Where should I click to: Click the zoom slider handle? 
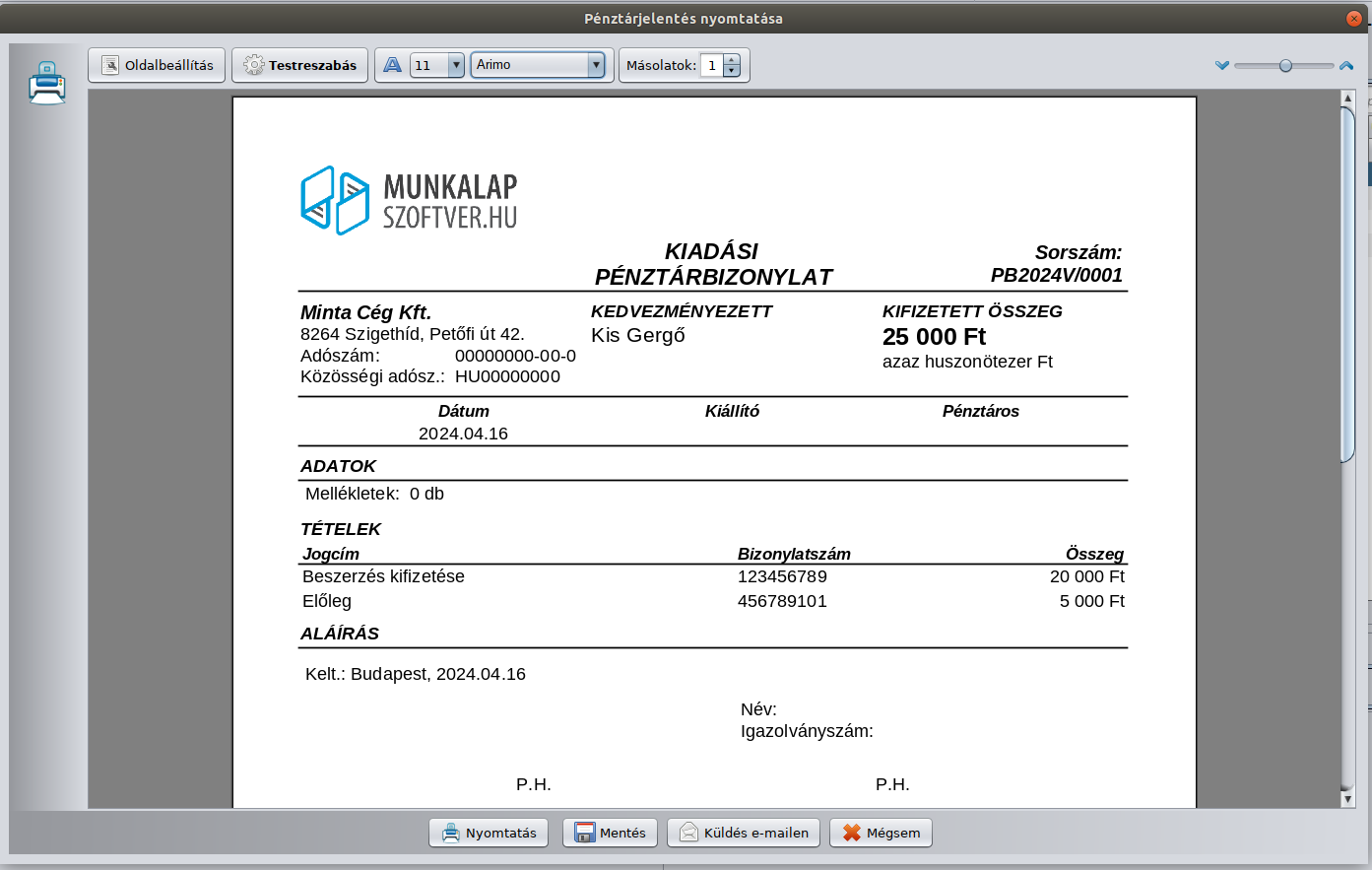(1285, 65)
